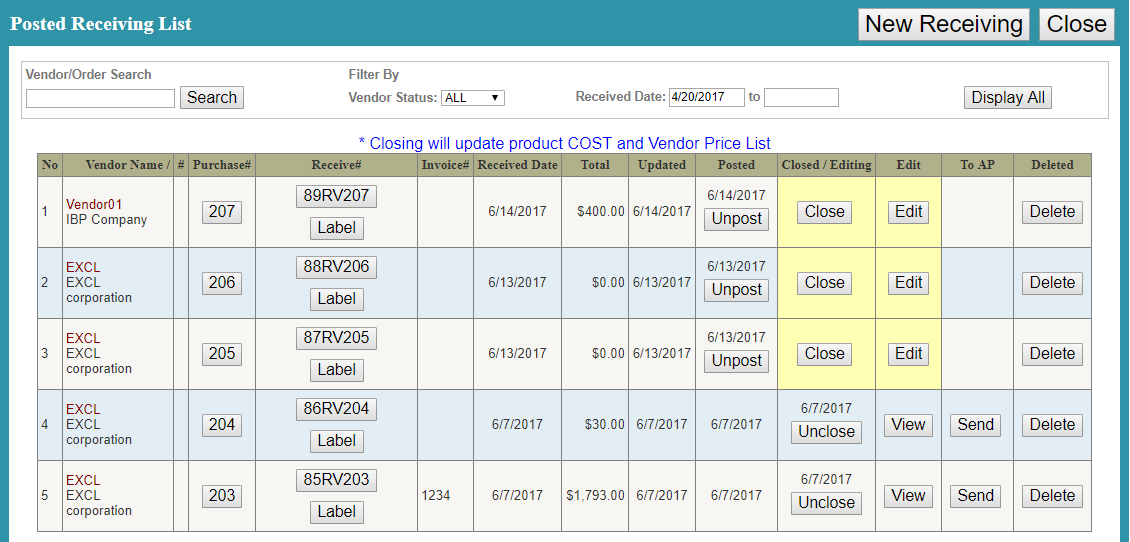
Task: Click Label for receiving 87RV205
Action: tap(337, 370)
